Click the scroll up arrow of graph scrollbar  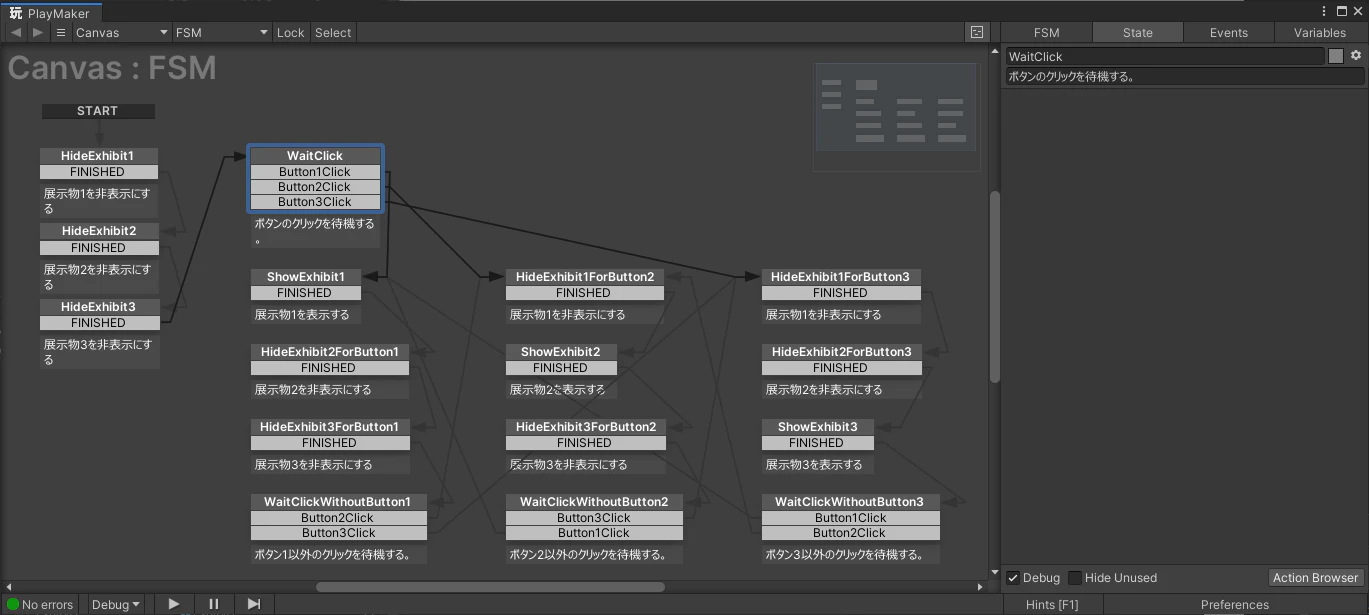click(994, 51)
